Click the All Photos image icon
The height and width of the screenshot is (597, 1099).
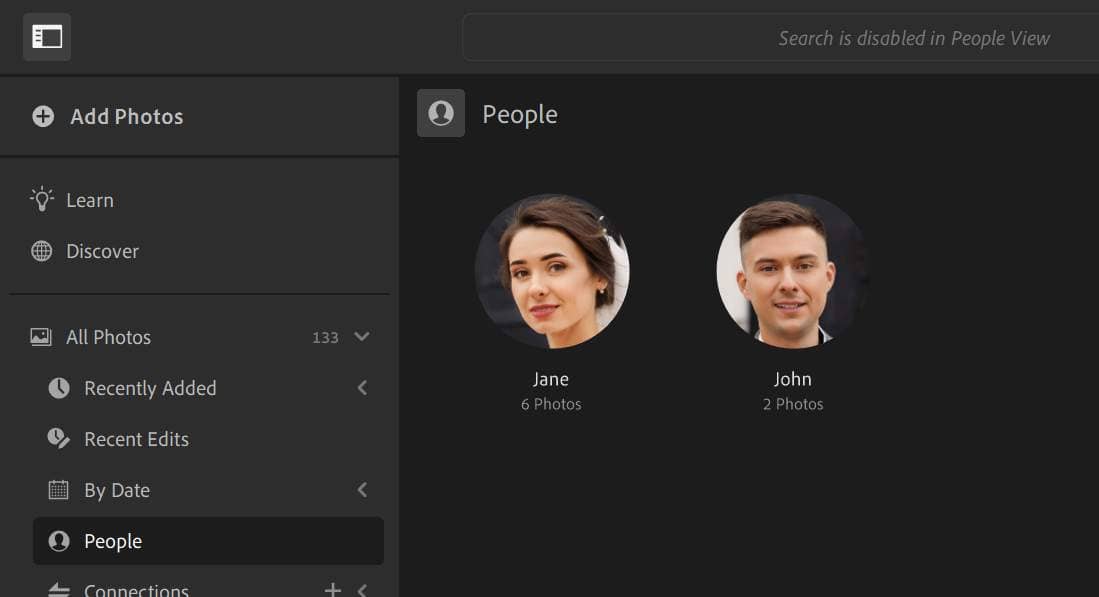pyautogui.click(x=41, y=337)
